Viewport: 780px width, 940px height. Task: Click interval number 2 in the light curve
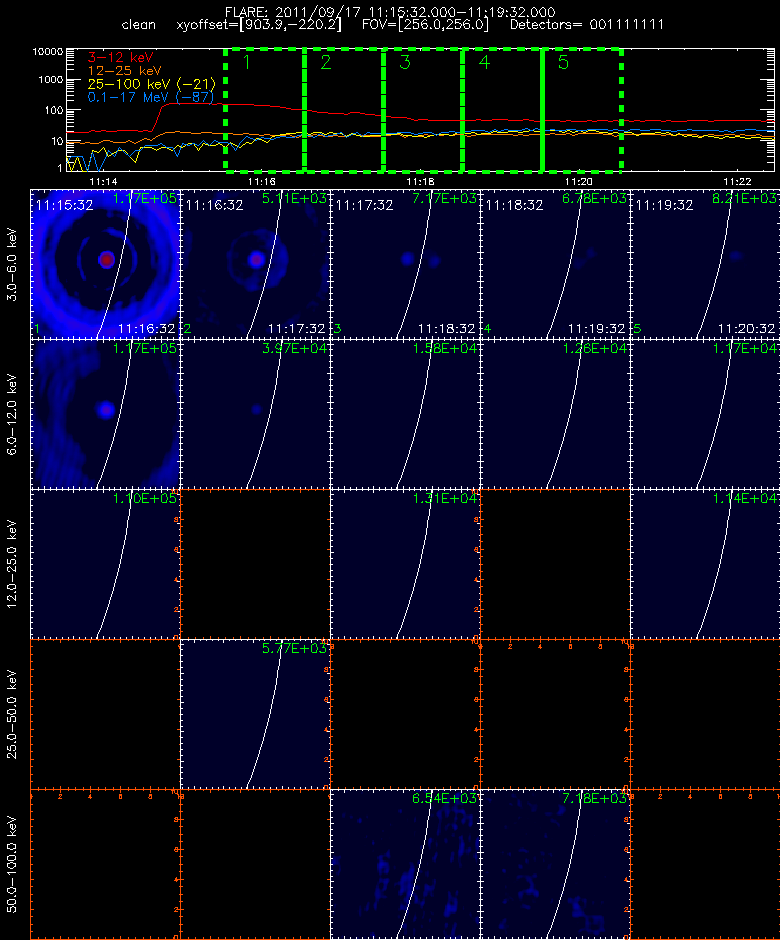coord(326,62)
